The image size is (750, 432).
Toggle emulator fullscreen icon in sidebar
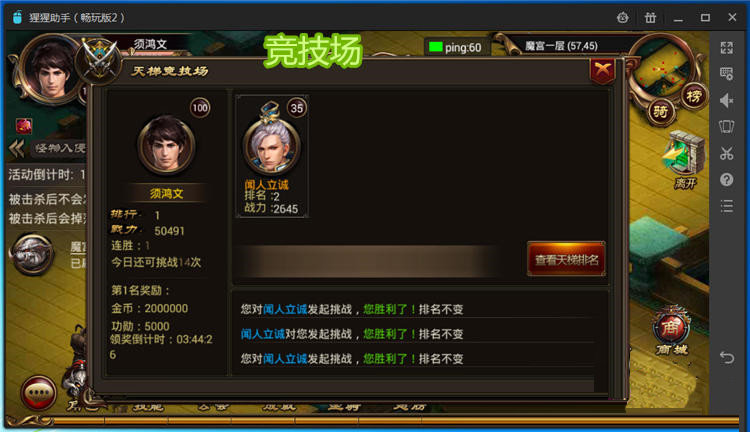(x=726, y=47)
